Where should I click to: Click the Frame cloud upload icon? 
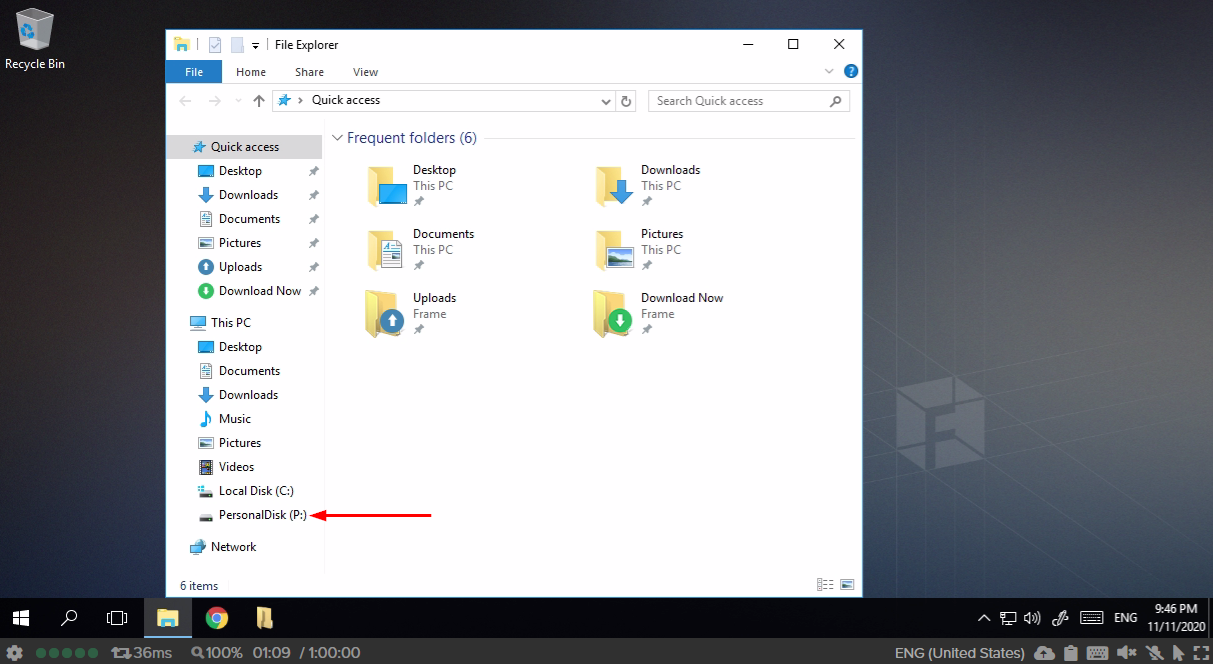[1044, 653]
